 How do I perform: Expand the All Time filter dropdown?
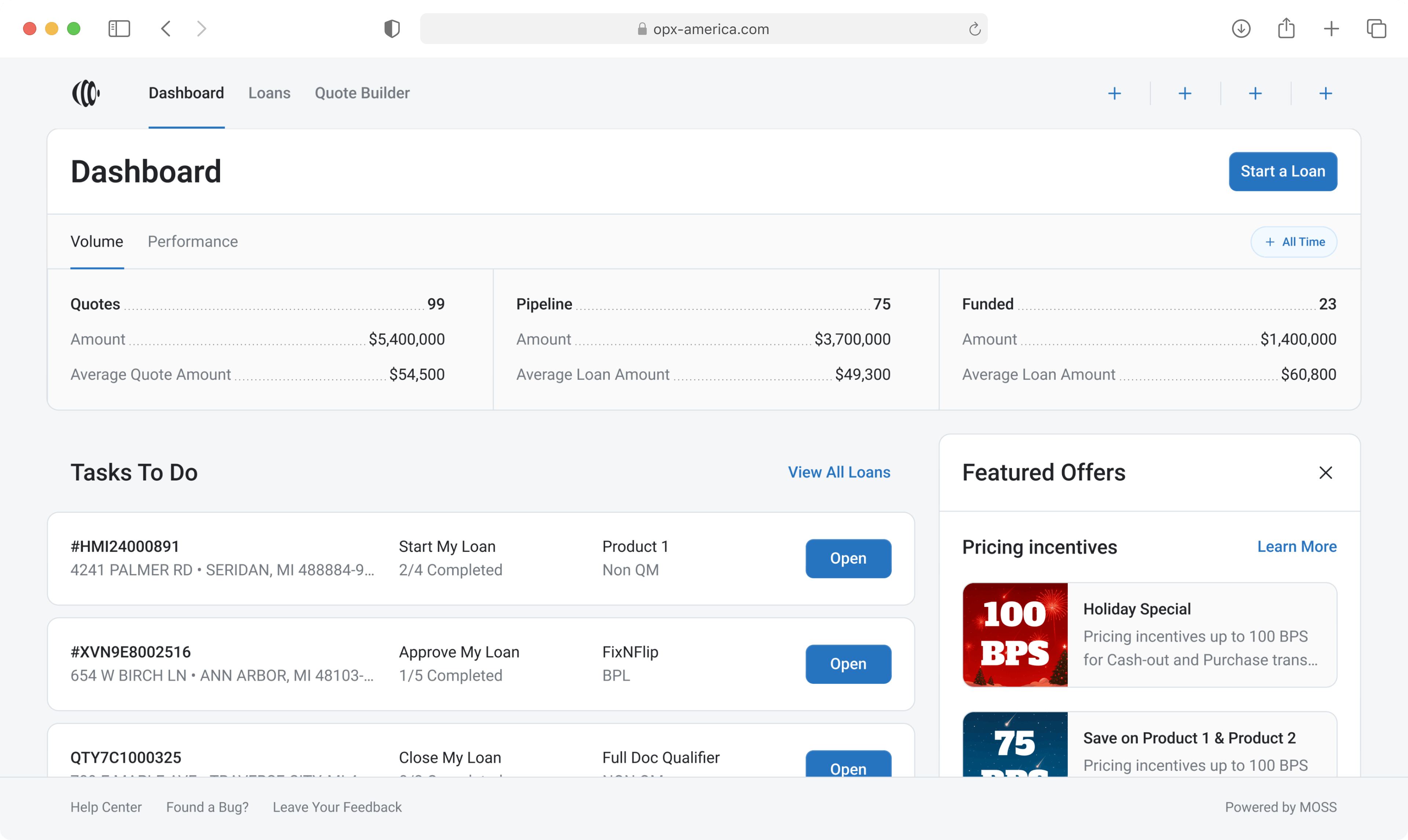pos(1294,242)
